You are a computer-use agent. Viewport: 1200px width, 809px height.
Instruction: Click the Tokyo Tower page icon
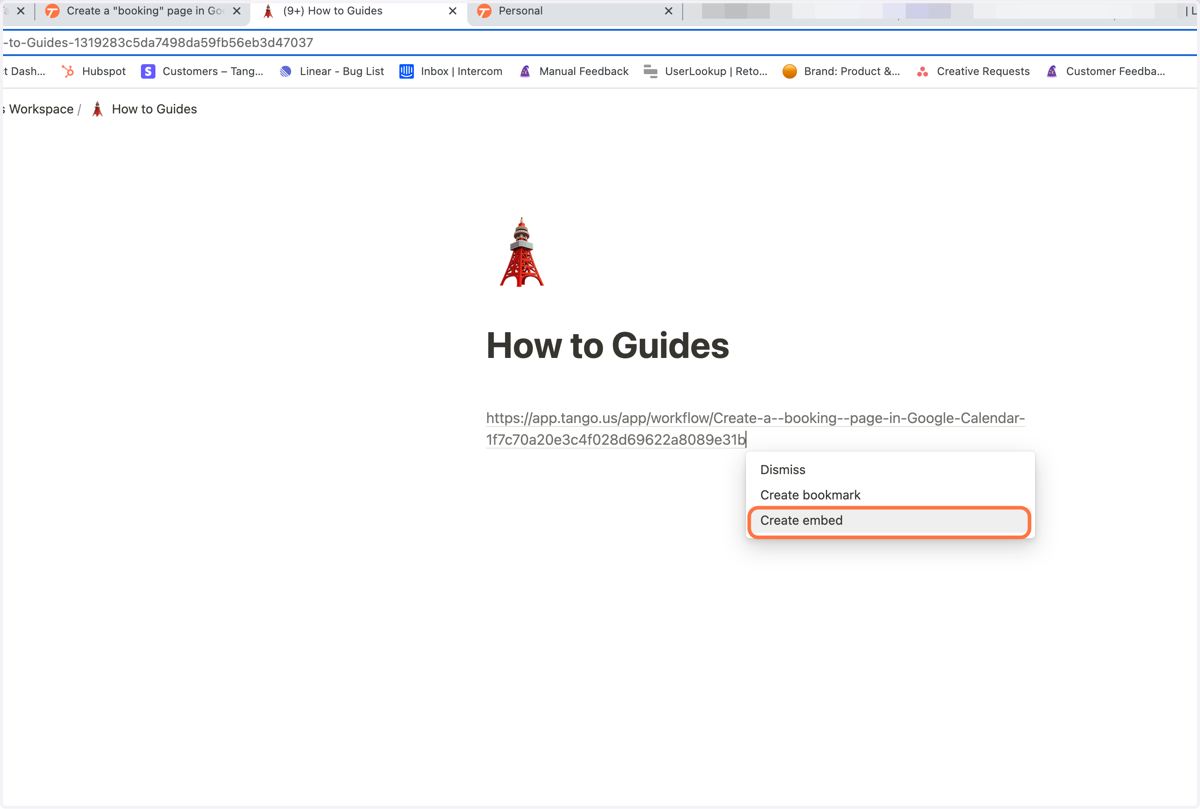[521, 253]
